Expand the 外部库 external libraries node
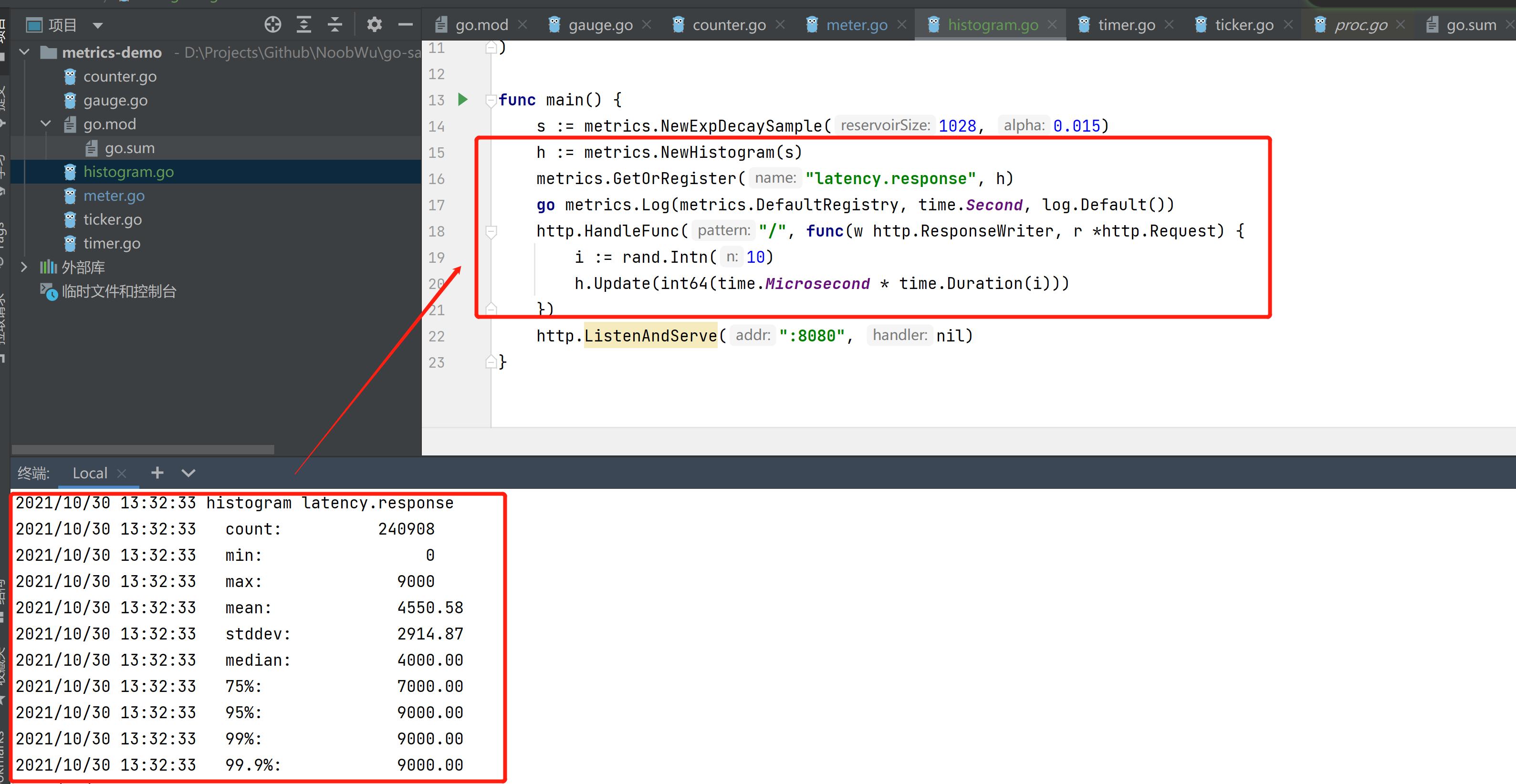1516x784 pixels. 24,267
